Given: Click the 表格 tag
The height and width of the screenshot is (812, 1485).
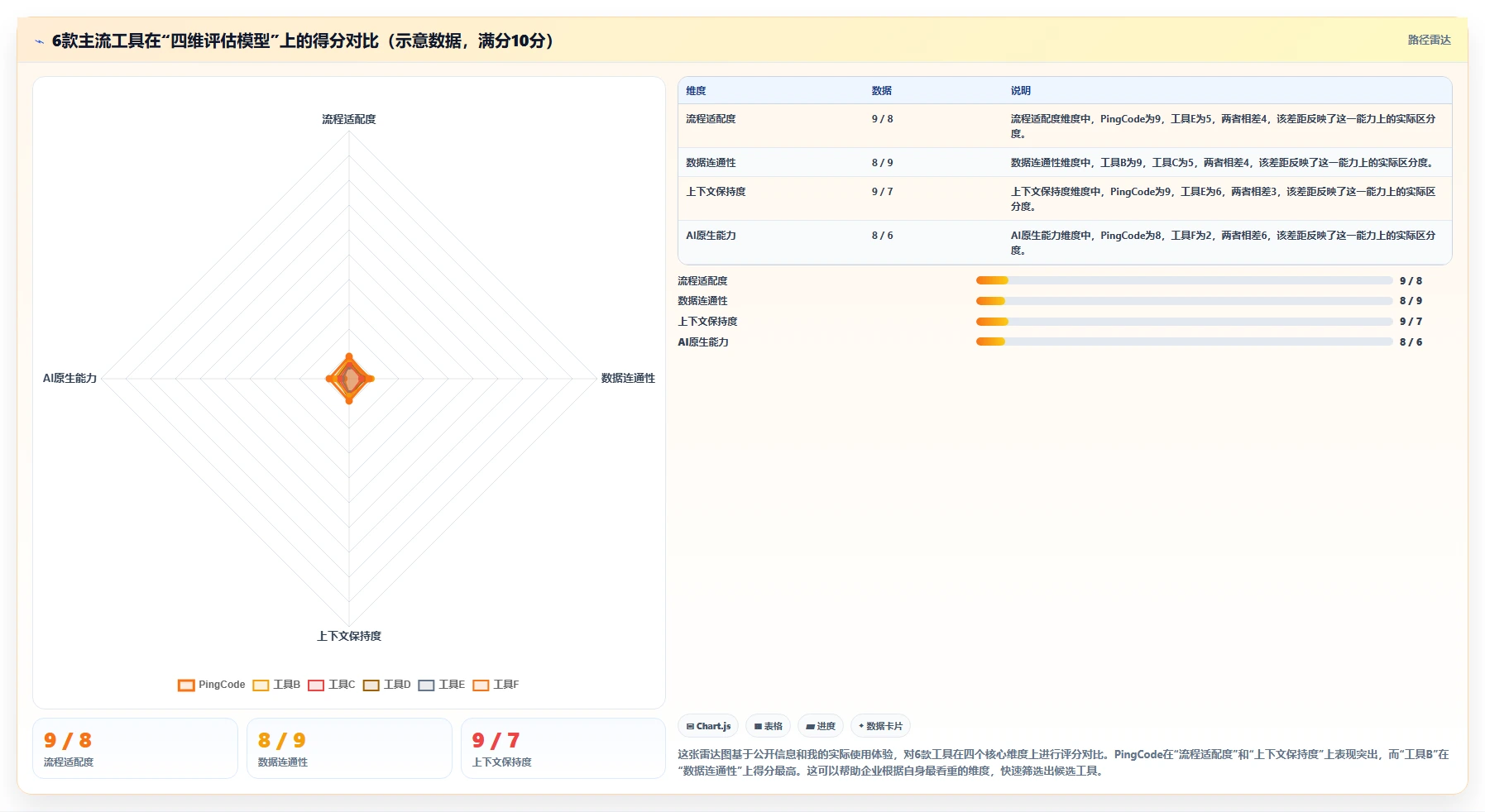Looking at the screenshot, I should click(x=768, y=726).
